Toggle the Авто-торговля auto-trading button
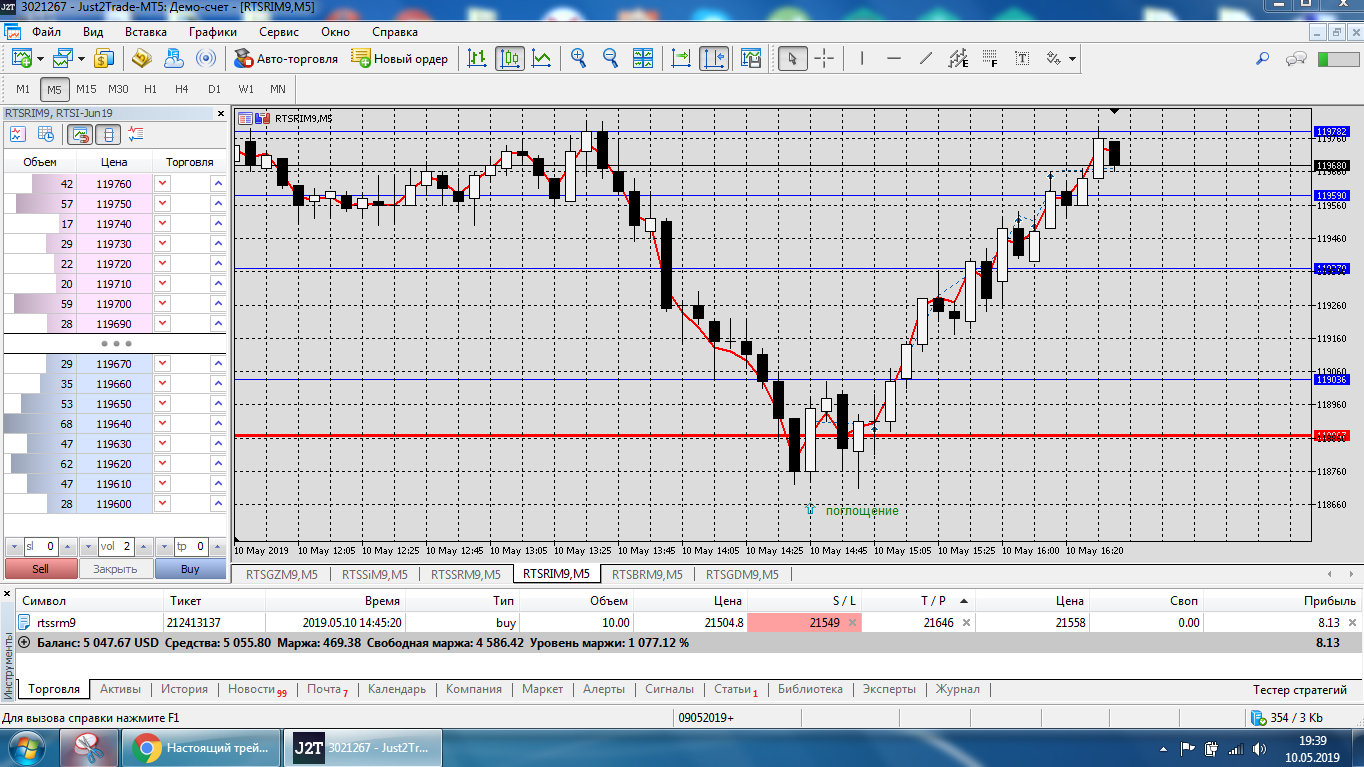Image resolution: width=1364 pixels, height=767 pixels. (286, 58)
